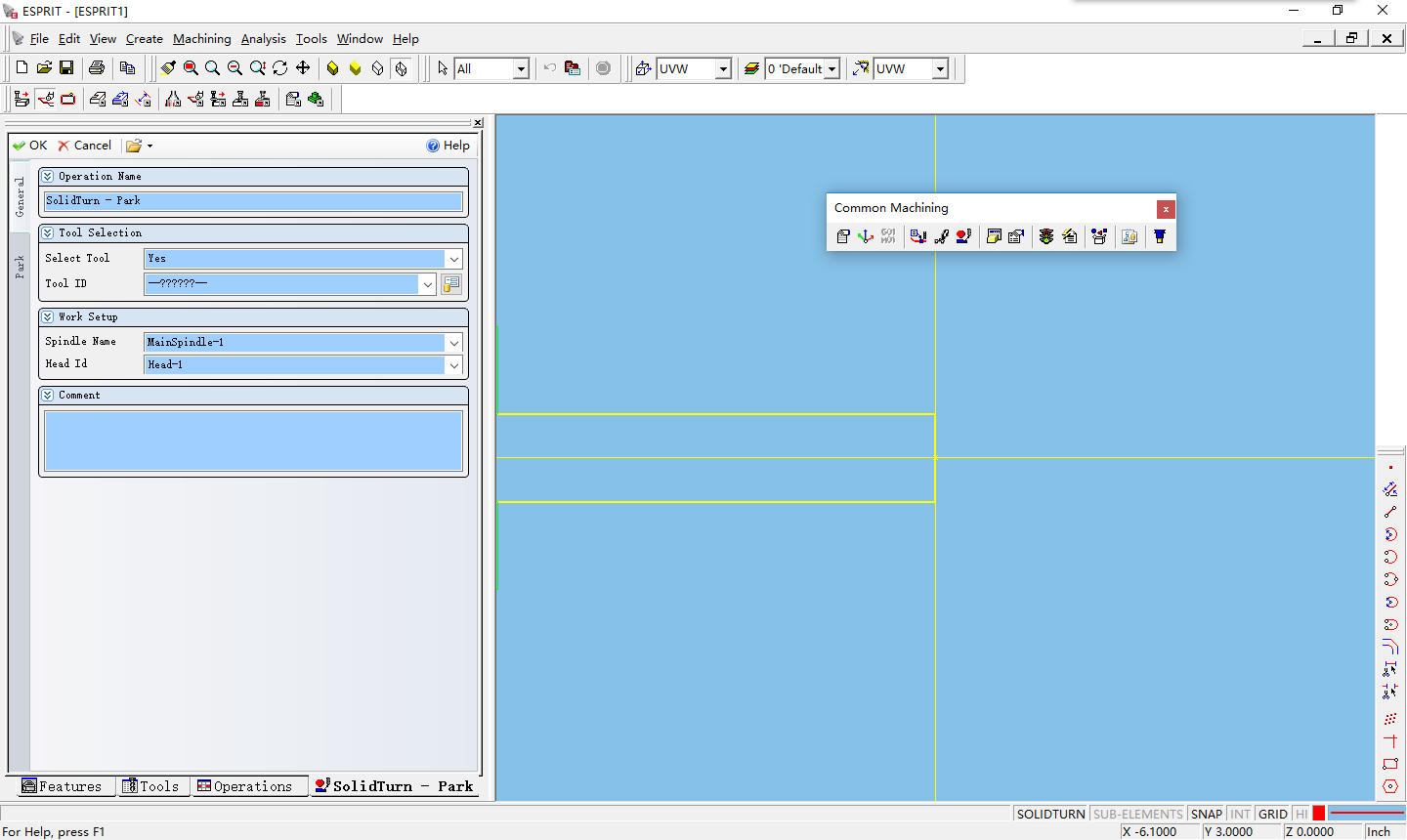Click the red-ball Park icon in Common Machining
This screenshot has height=840, width=1407.
coord(963,236)
